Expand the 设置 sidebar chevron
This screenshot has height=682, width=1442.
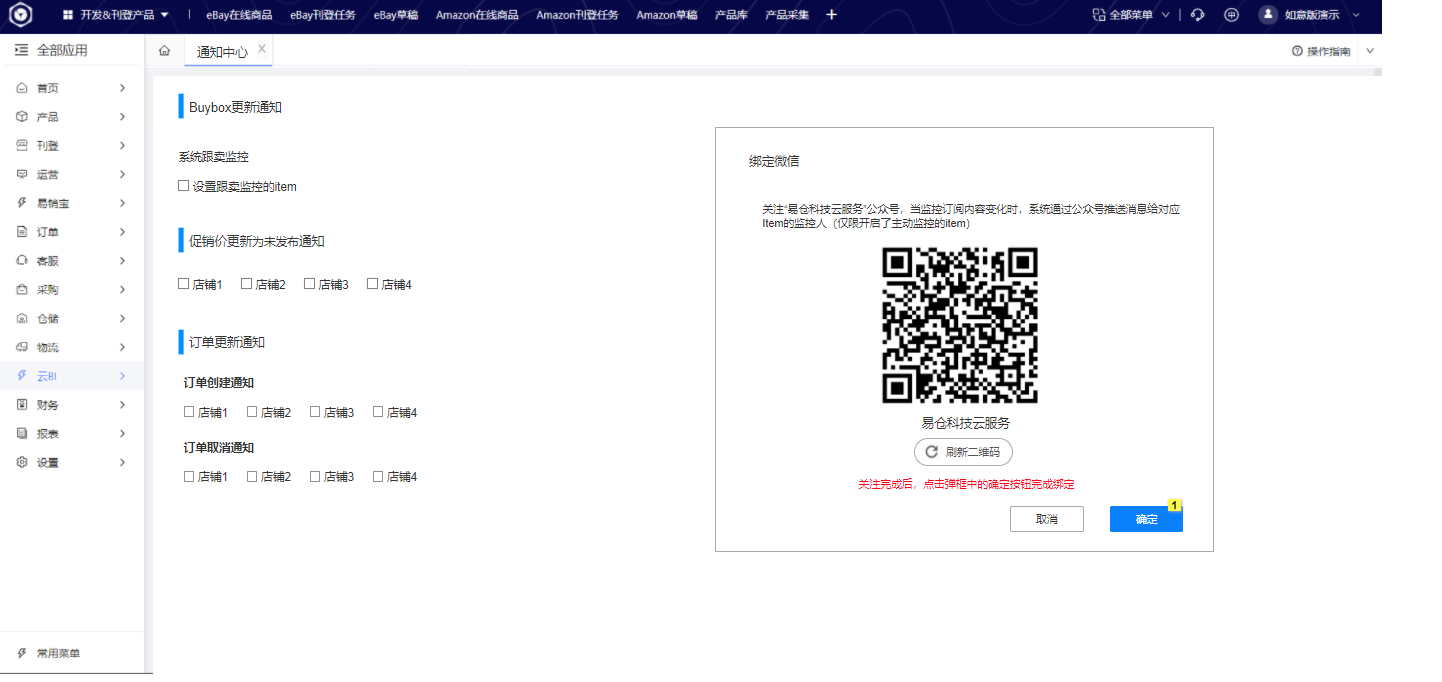[122, 463]
